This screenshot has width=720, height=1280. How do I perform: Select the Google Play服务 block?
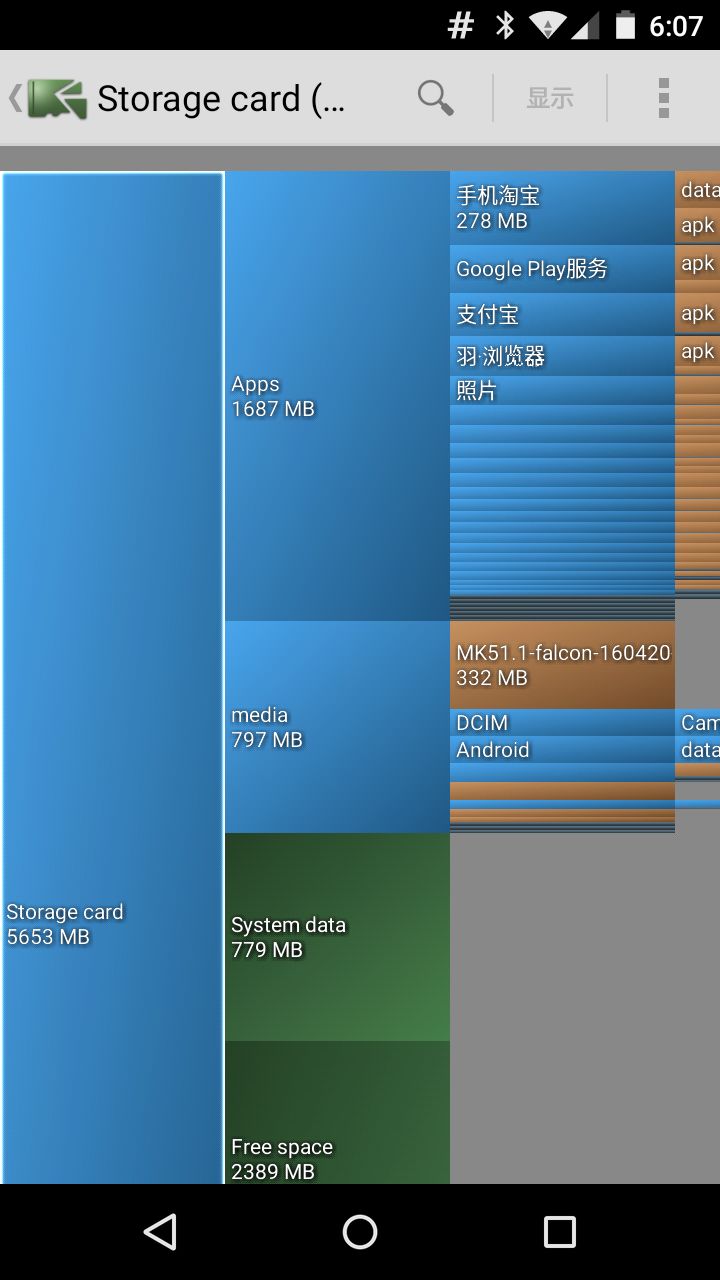tap(562, 269)
